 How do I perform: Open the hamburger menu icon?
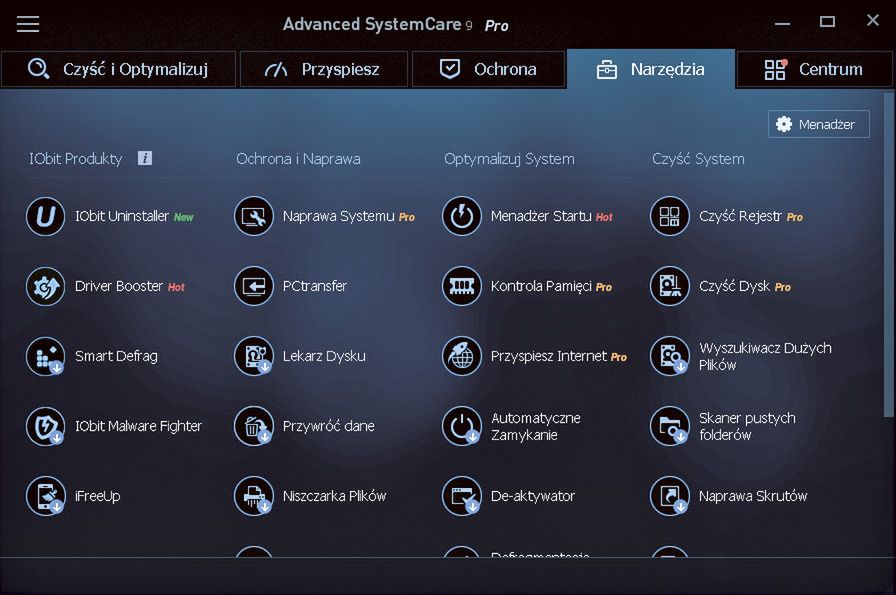pos(27,24)
